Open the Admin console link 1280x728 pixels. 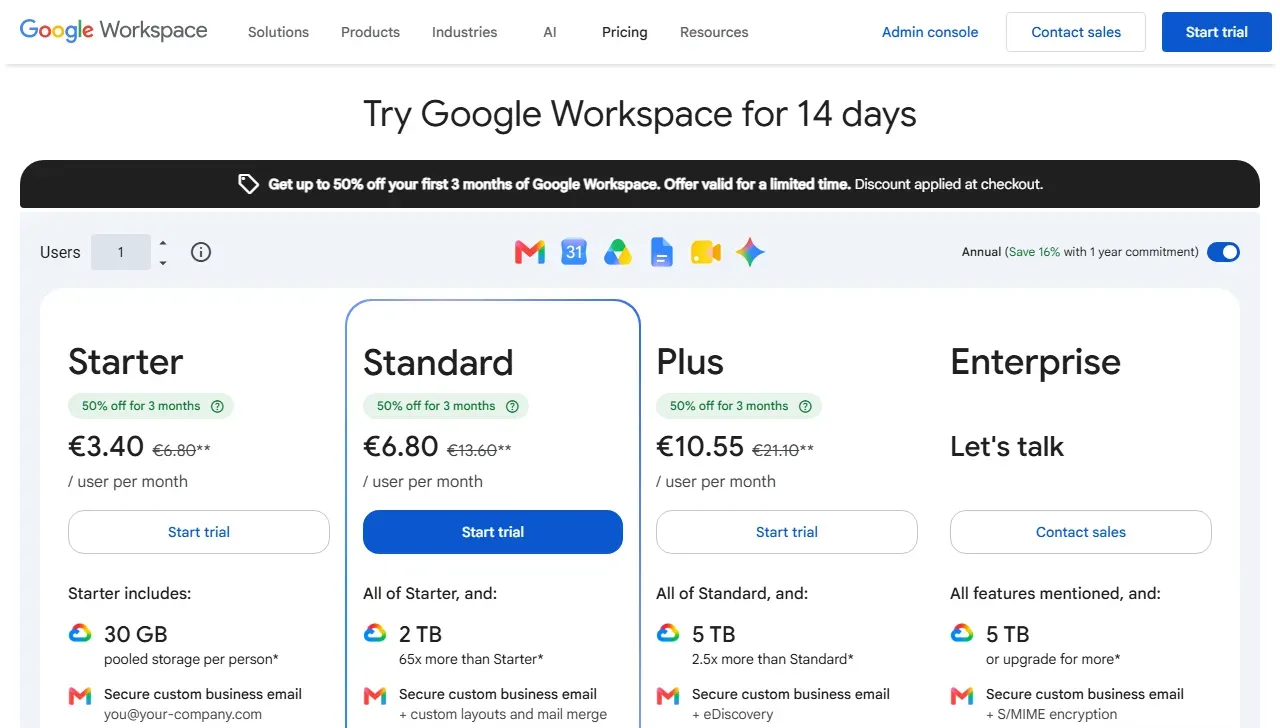point(930,32)
